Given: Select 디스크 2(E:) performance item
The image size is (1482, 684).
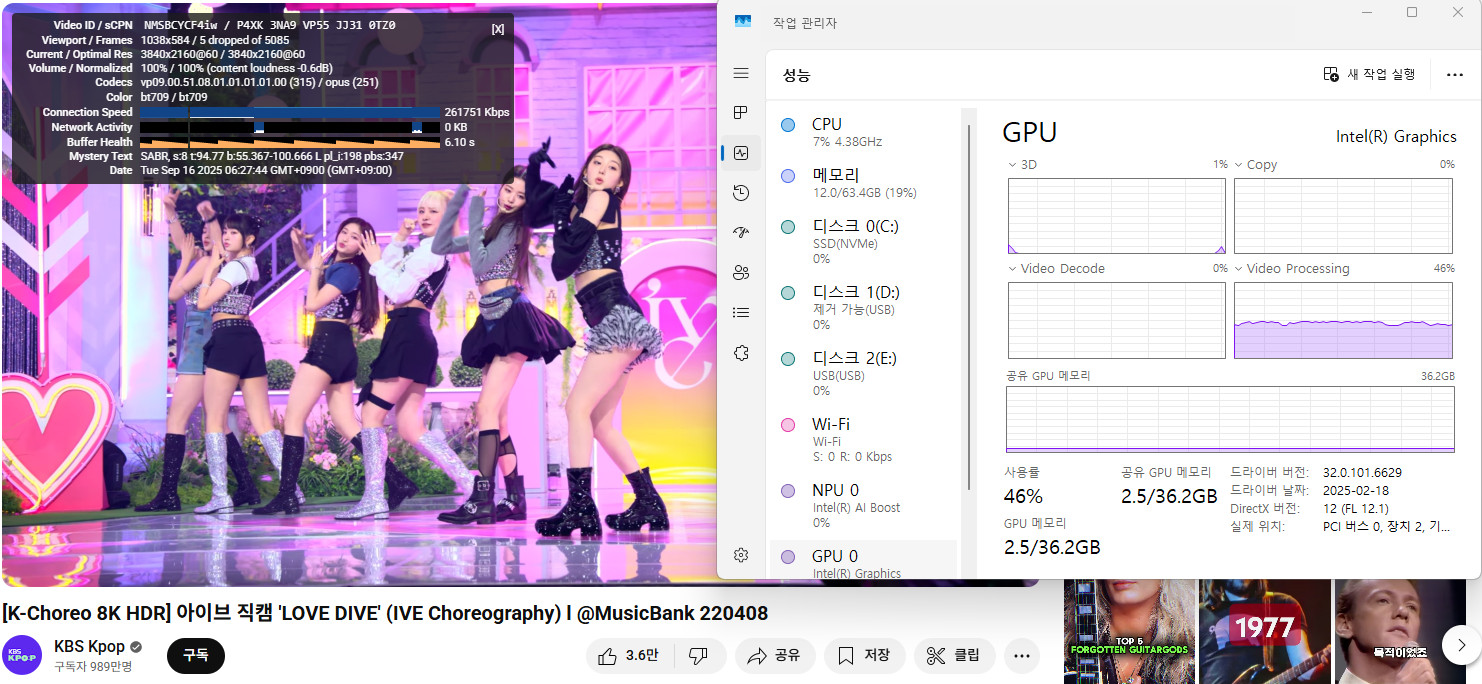Looking at the screenshot, I should click(x=864, y=374).
